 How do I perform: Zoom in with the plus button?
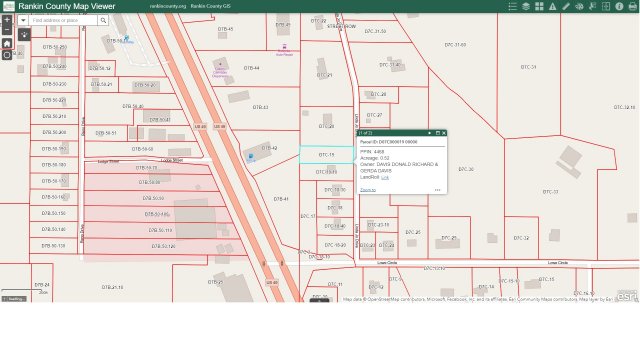tap(7, 20)
